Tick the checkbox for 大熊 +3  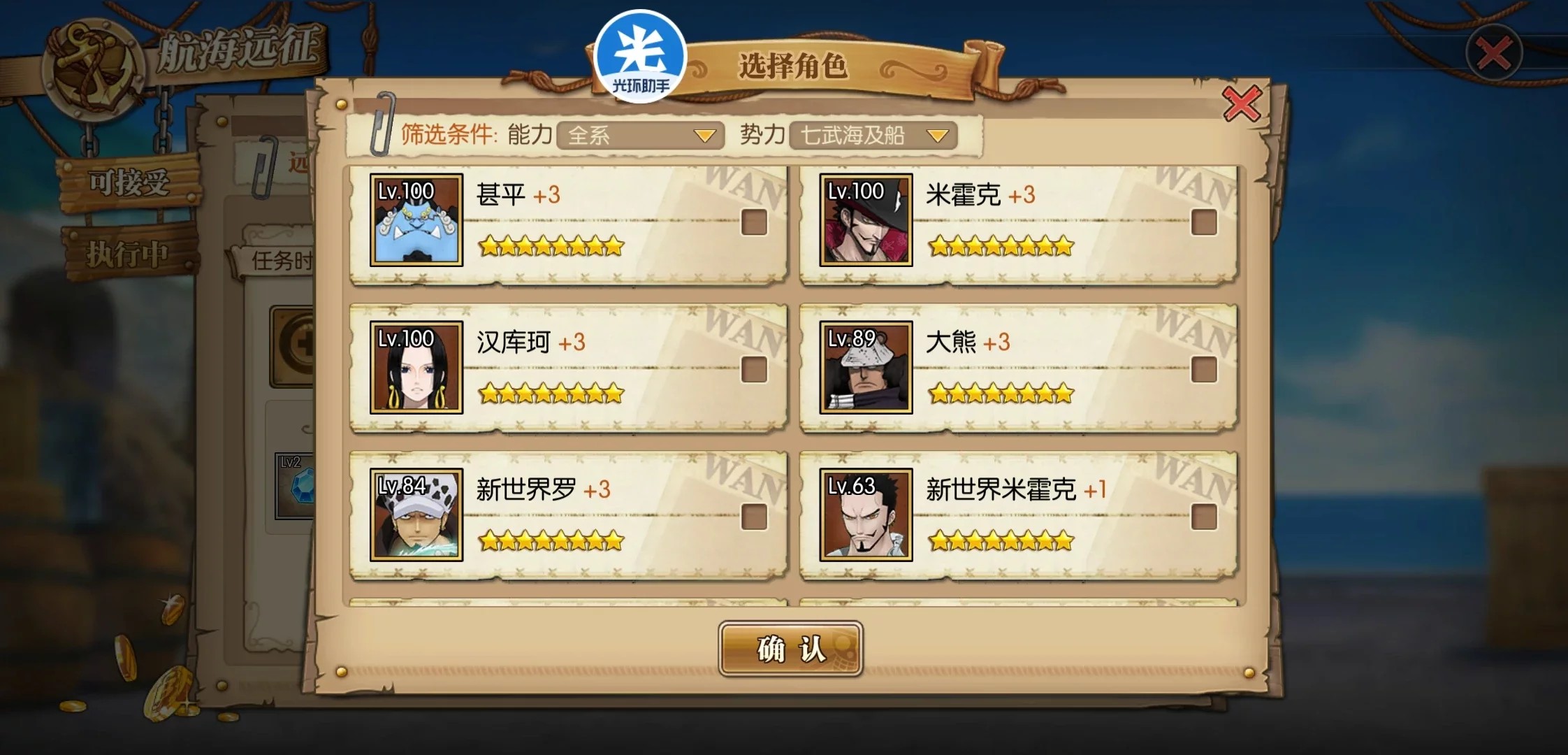coord(1204,370)
